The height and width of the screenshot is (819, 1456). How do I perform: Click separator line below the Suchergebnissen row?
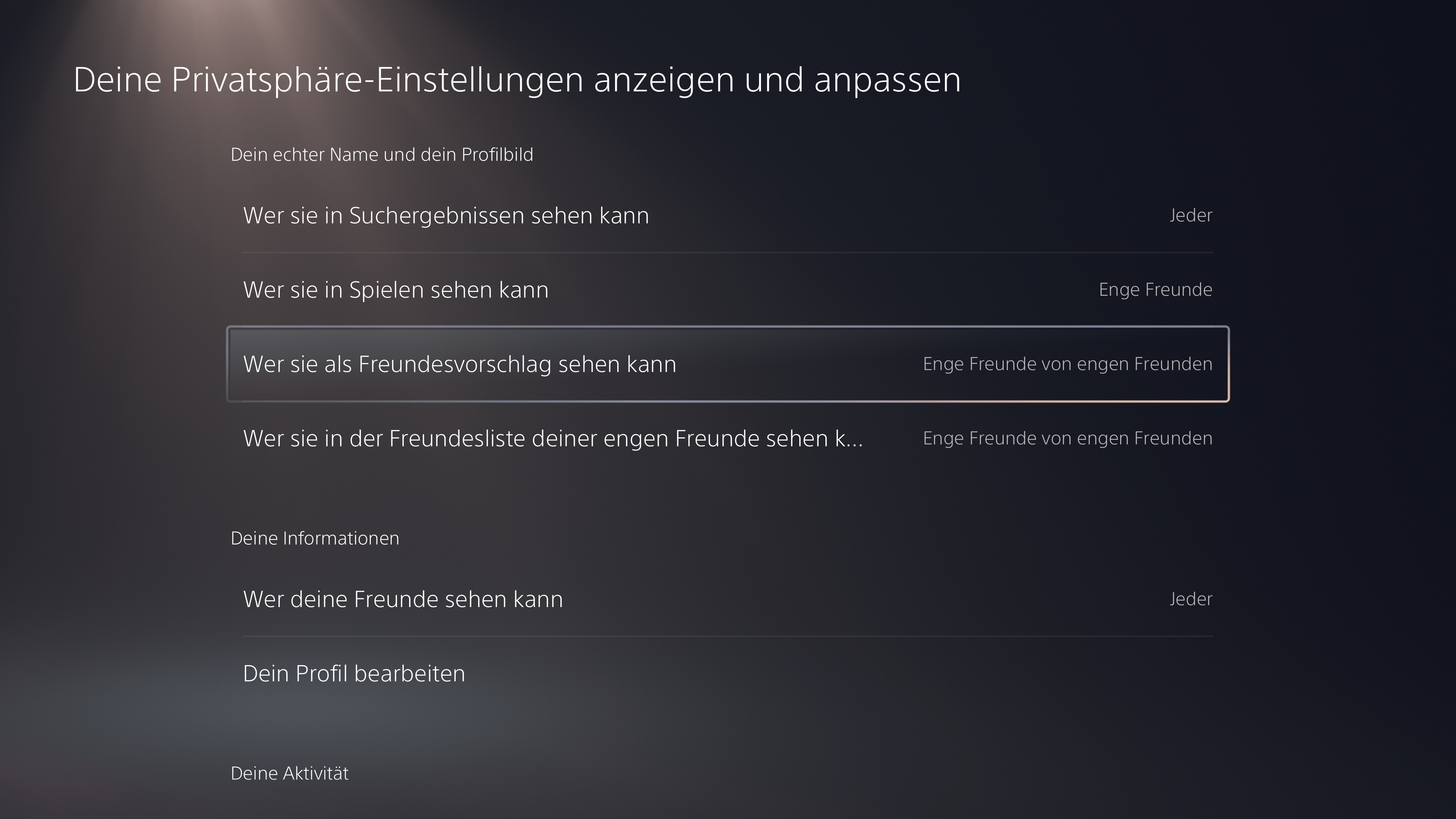728,253
